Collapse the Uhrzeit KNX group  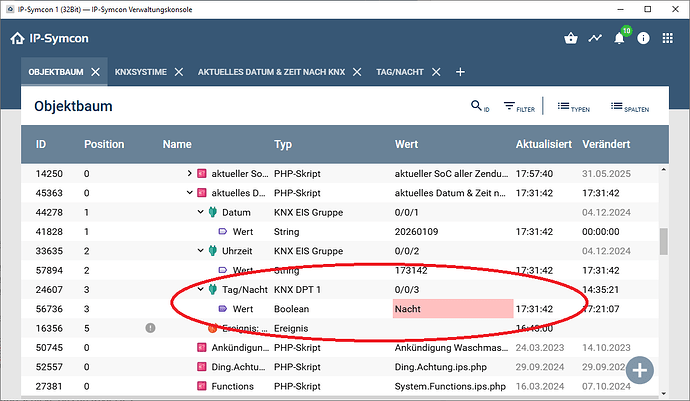point(200,251)
